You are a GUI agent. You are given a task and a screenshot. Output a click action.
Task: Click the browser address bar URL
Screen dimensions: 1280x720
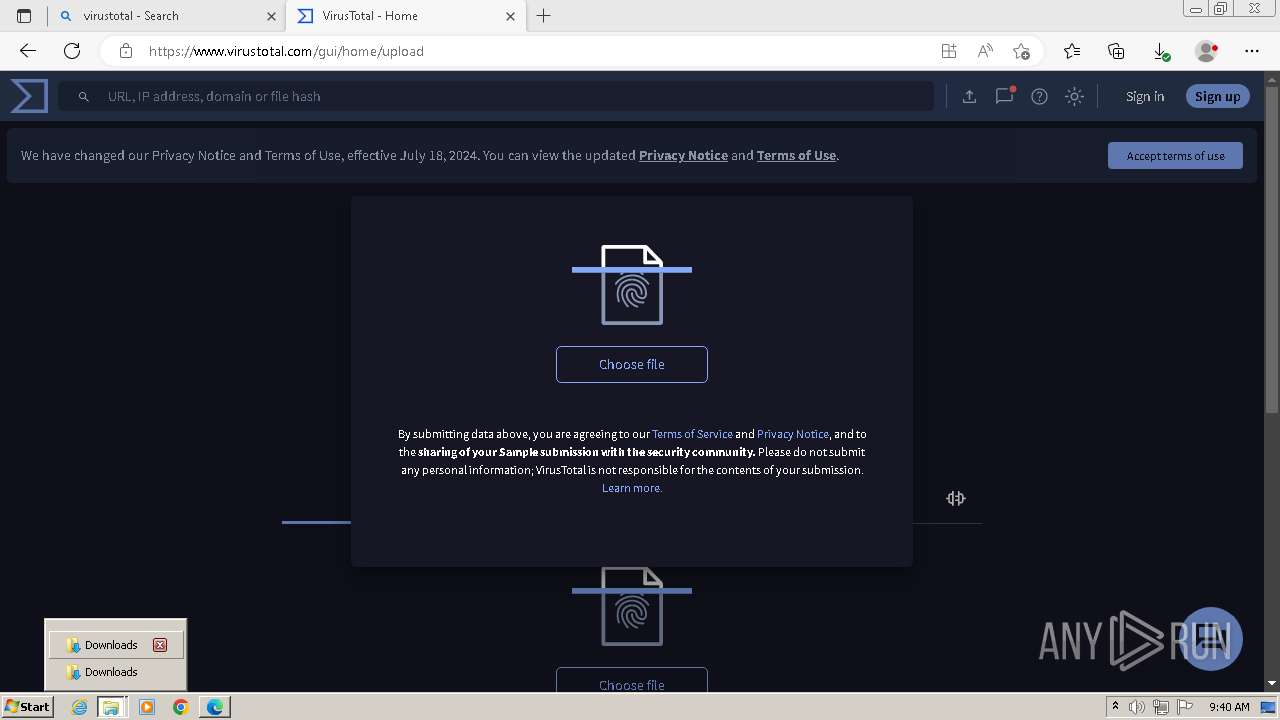286,51
